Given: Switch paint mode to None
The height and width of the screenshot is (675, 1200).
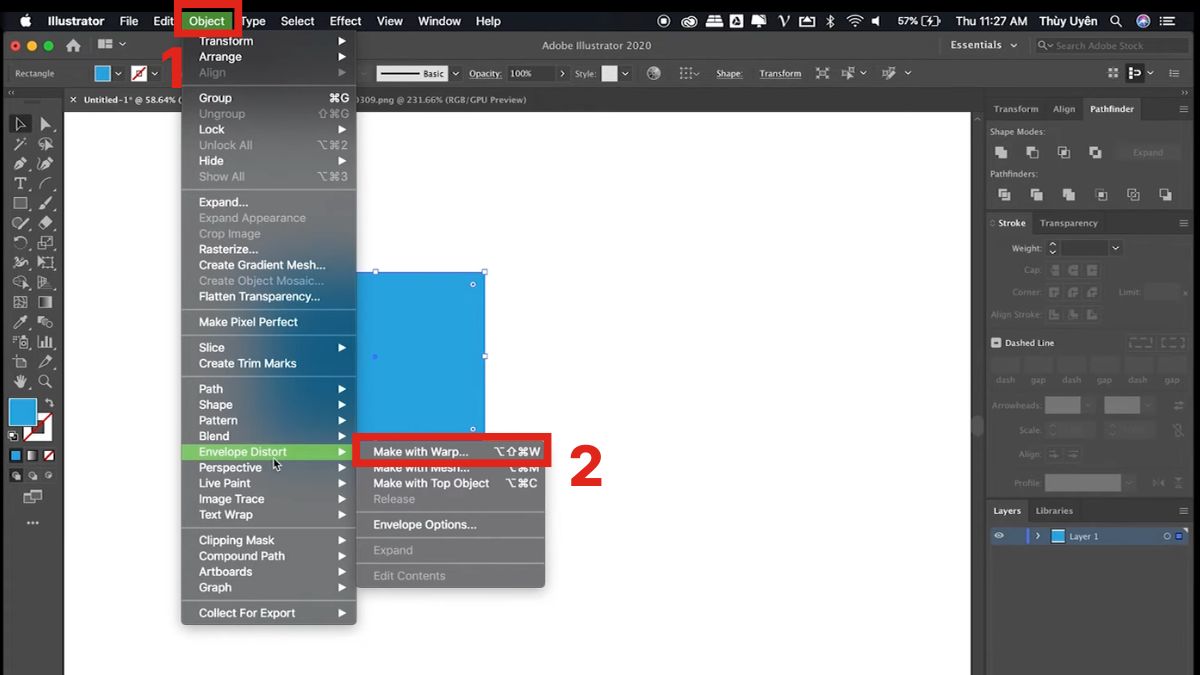Looking at the screenshot, I should click(x=48, y=456).
